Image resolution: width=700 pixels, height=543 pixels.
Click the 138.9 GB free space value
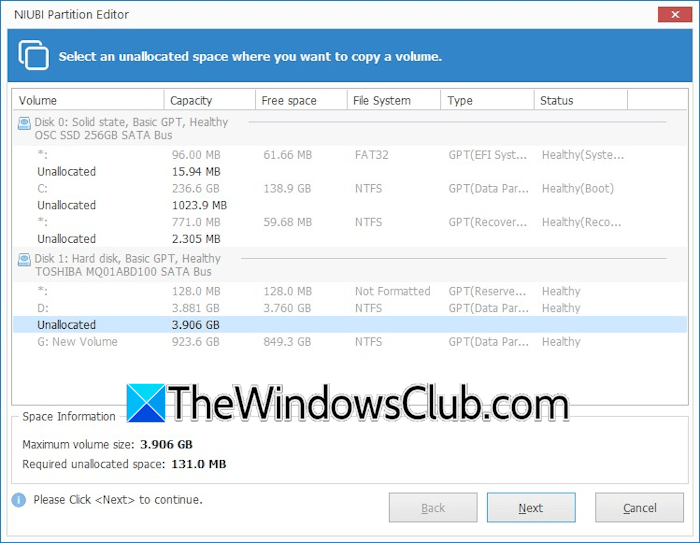[x=287, y=188]
